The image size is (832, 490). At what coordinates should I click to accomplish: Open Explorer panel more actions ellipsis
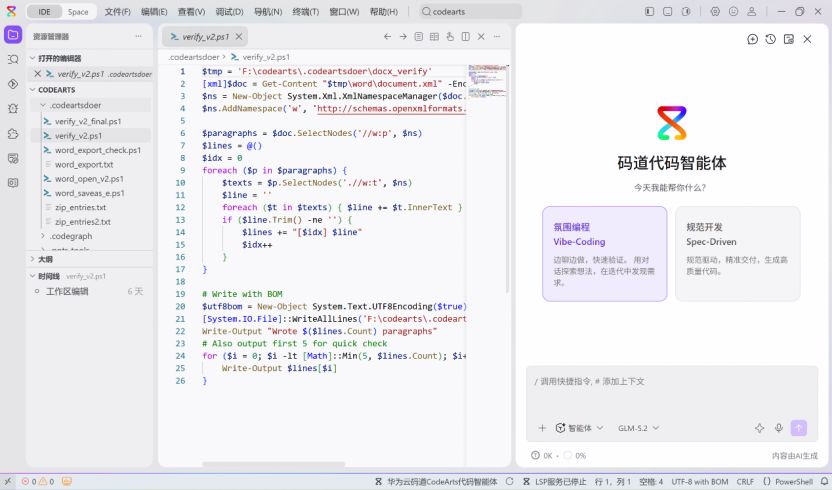138,36
